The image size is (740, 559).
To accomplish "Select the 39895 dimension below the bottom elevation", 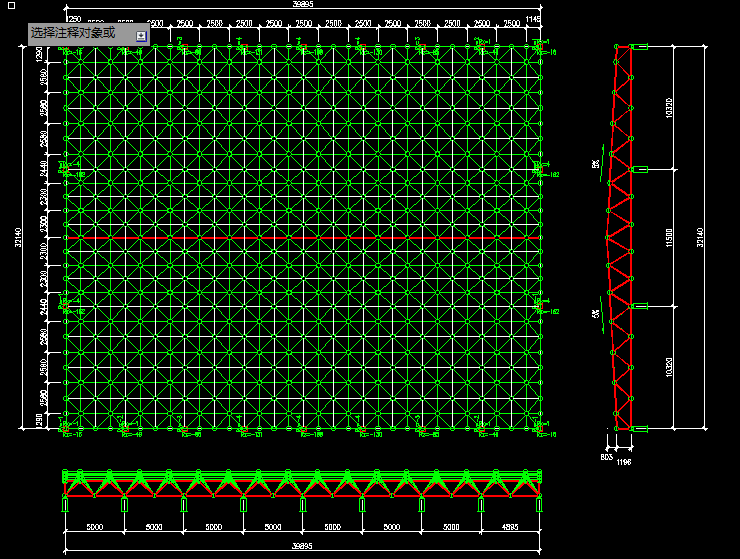I will tap(301, 546).
